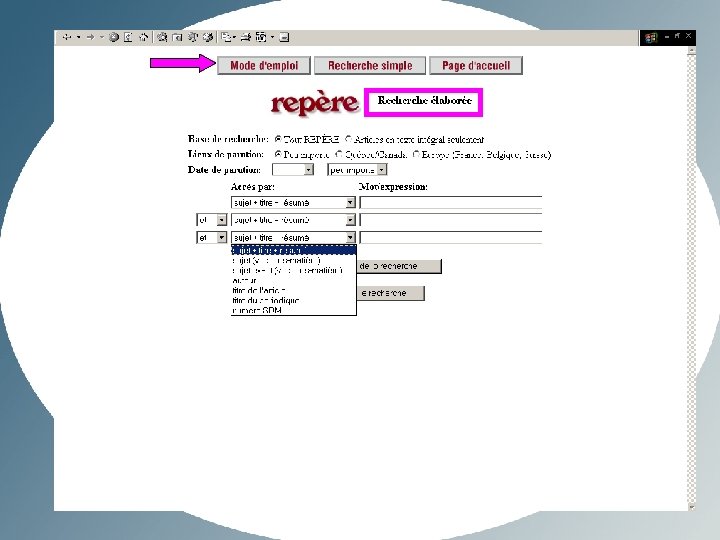Select the Europe (France, Belgique, Suisse) radio

point(416,154)
